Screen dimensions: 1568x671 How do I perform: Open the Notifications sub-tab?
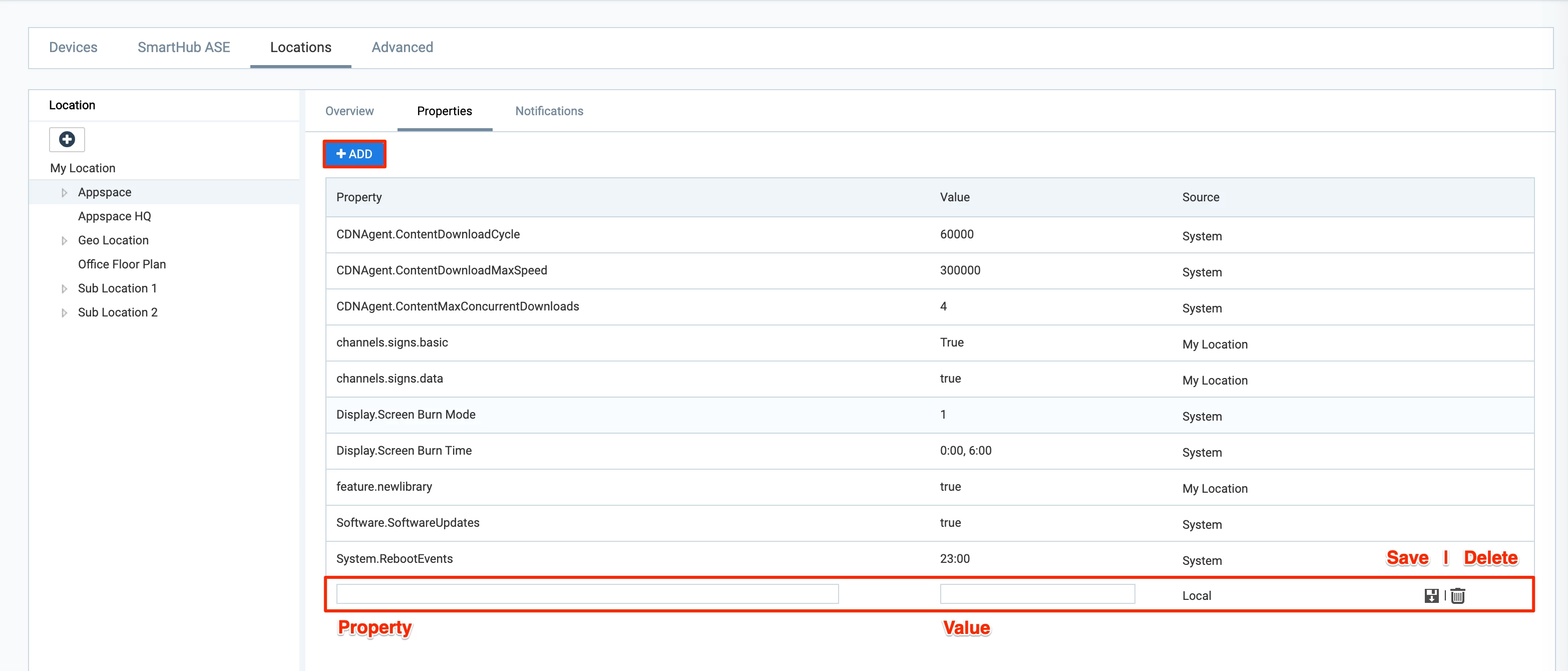(549, 111)
